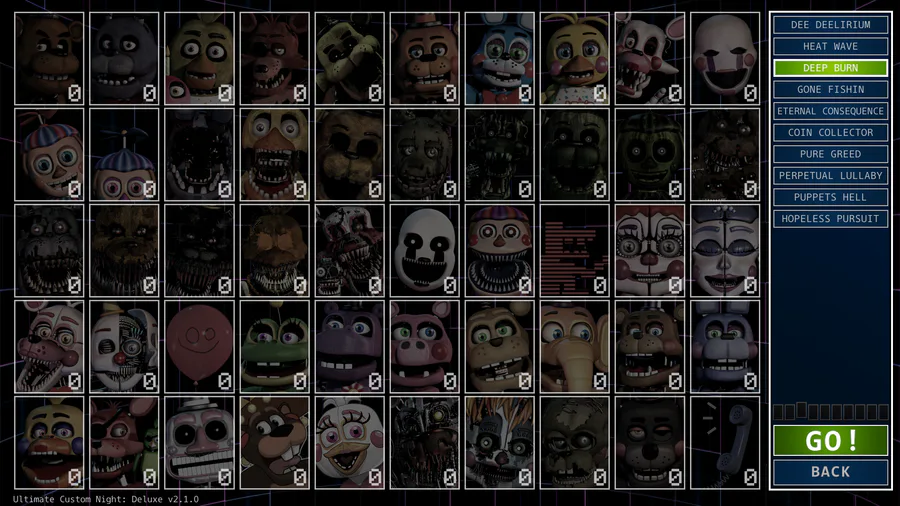
Task: Select the Circus Baby clown portrait
Action: 650,251
